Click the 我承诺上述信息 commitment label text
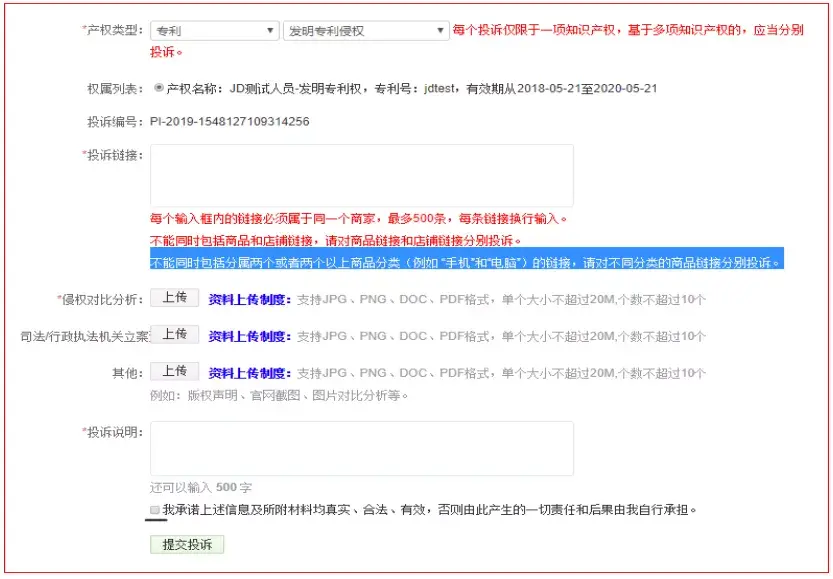This screenshot has width=833, height=579. tap(430, 510)
